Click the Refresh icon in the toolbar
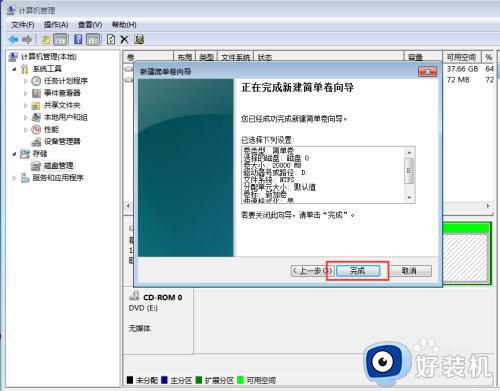The image size is (500, 391). click(111, 40)
